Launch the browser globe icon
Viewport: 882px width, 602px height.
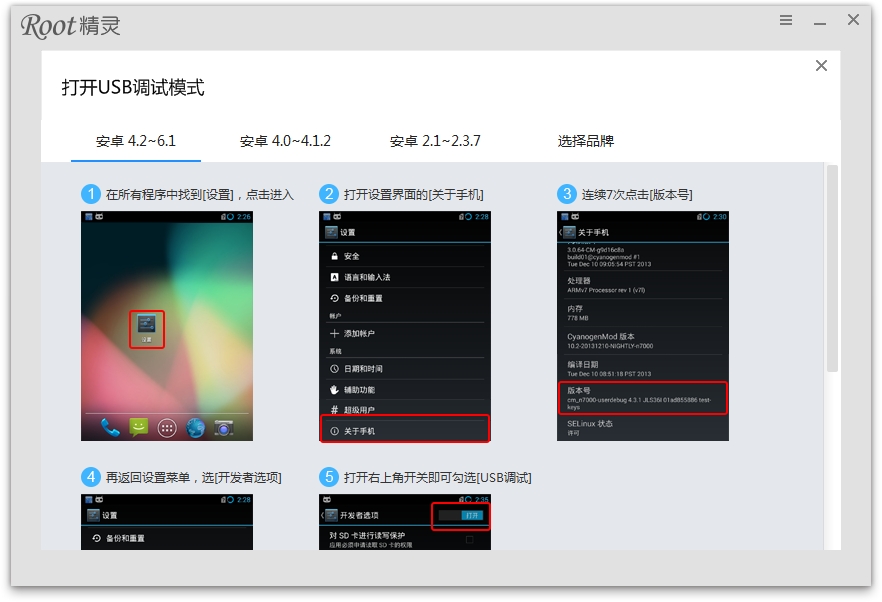click(196, 427)
